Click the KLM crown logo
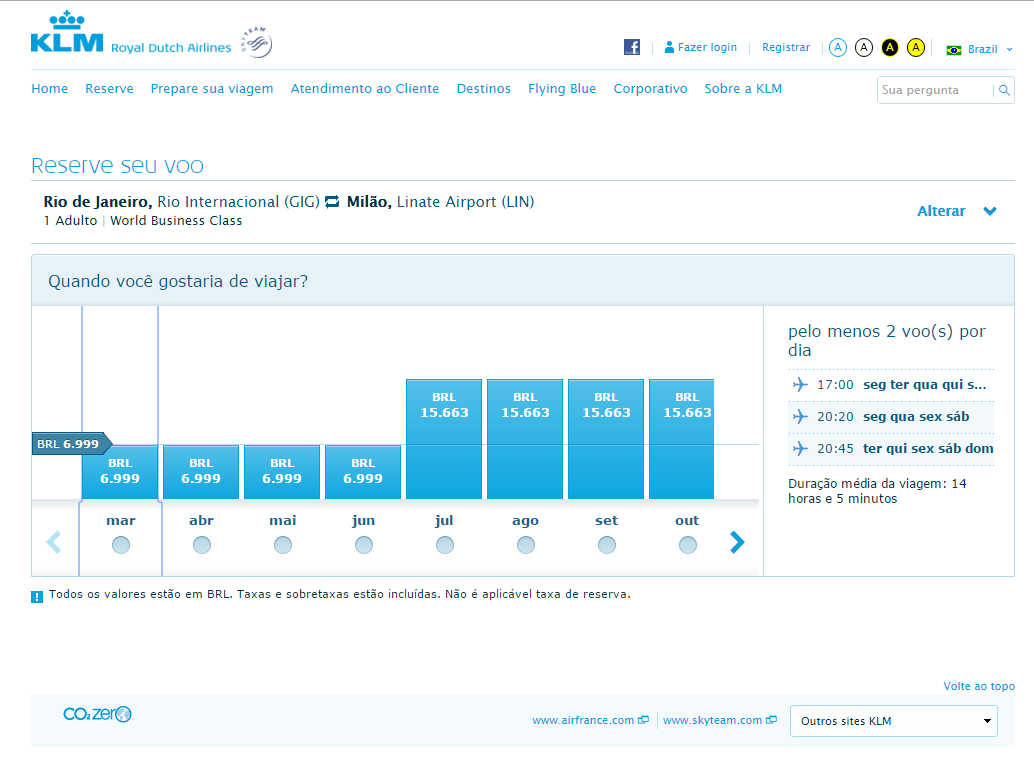Screen dimensions: 1034x757 [67, 32]
